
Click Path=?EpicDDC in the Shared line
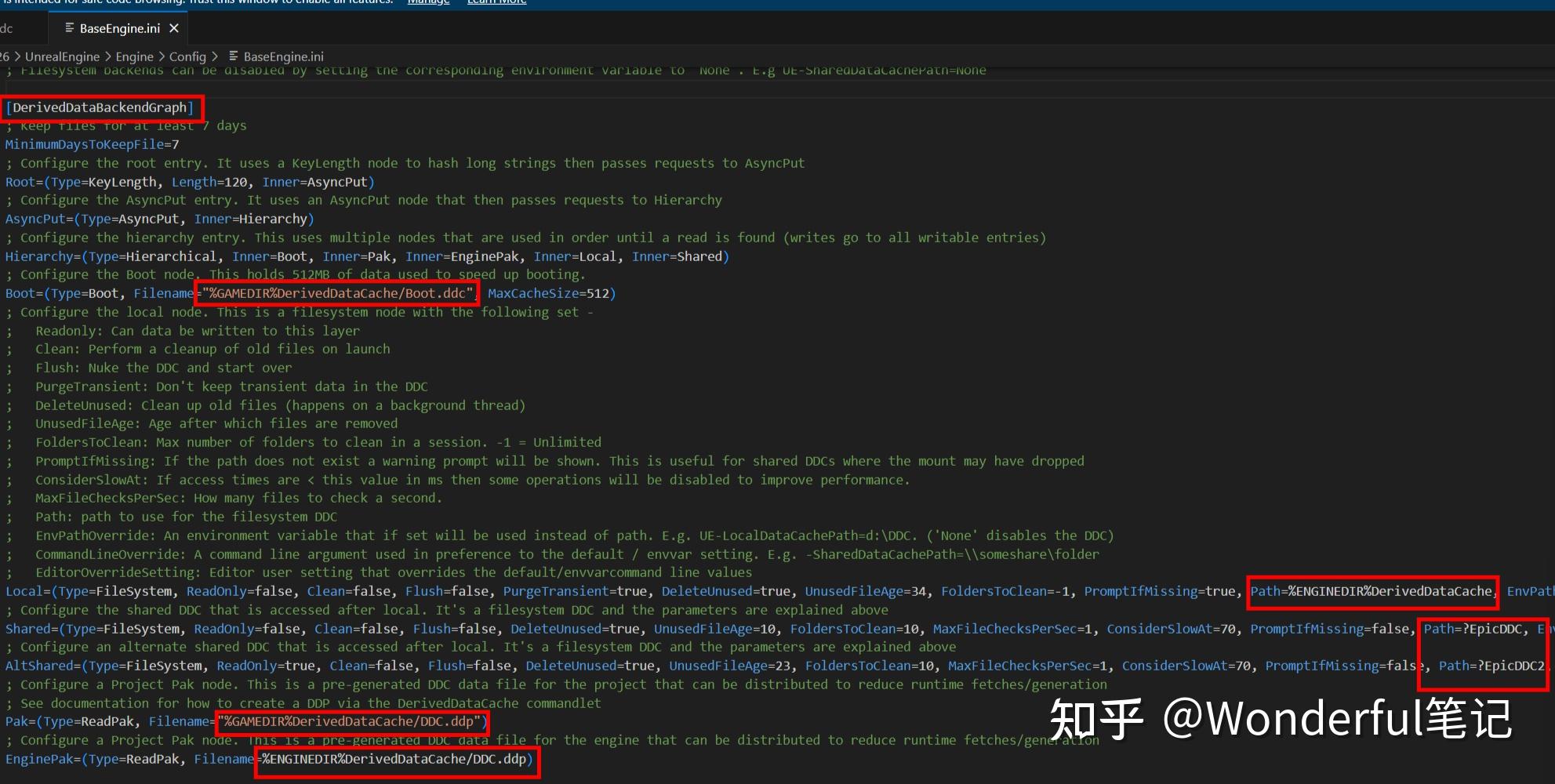[1473, 629]
